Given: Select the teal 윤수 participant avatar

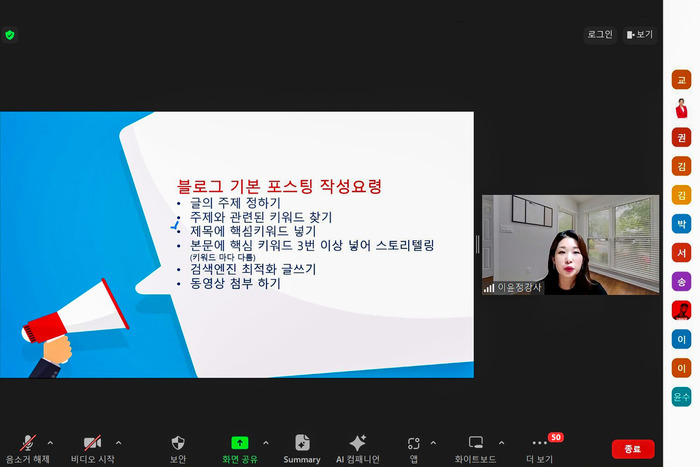Looking at the screenshot, I should tap(681, 397).
